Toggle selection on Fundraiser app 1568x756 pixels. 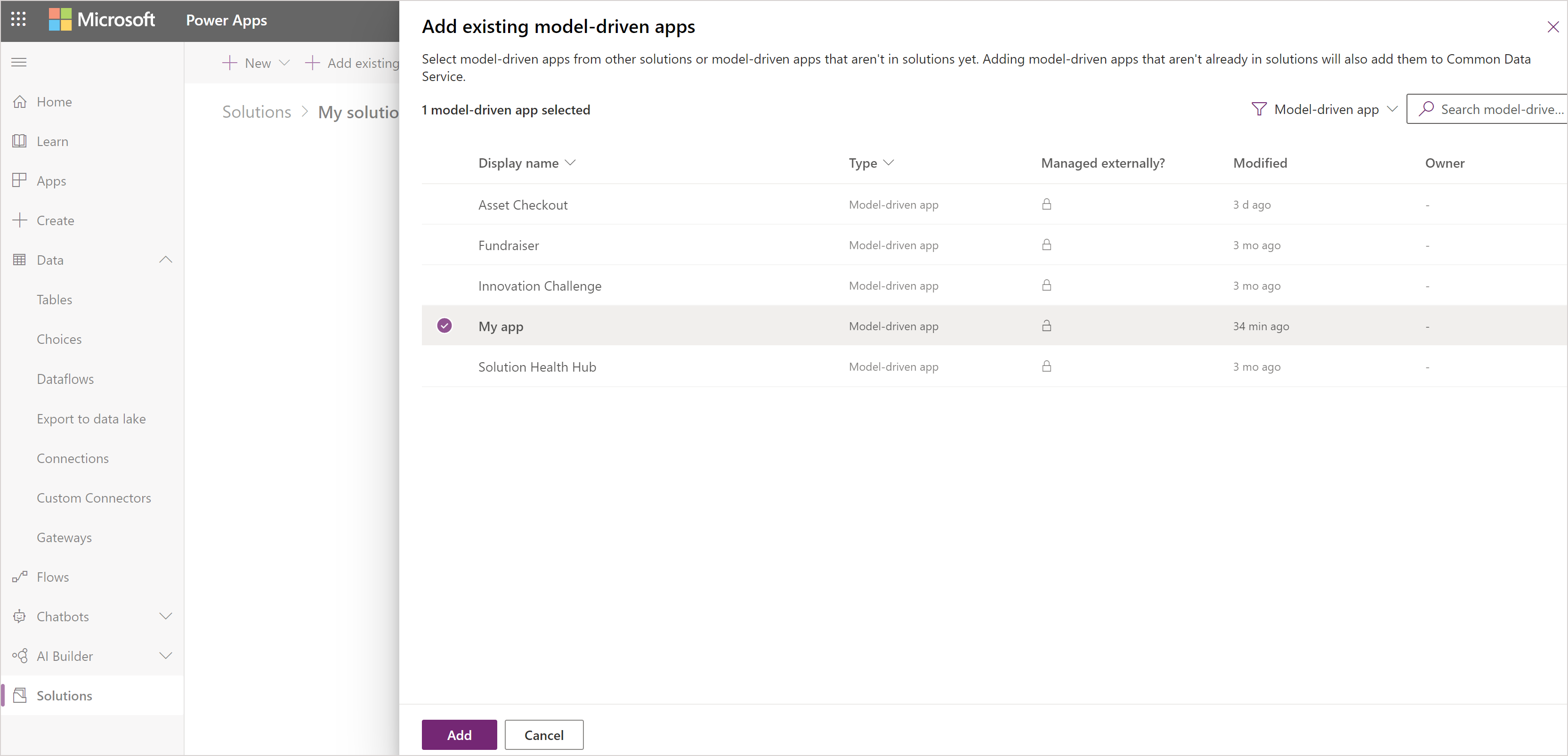point(445,245)
